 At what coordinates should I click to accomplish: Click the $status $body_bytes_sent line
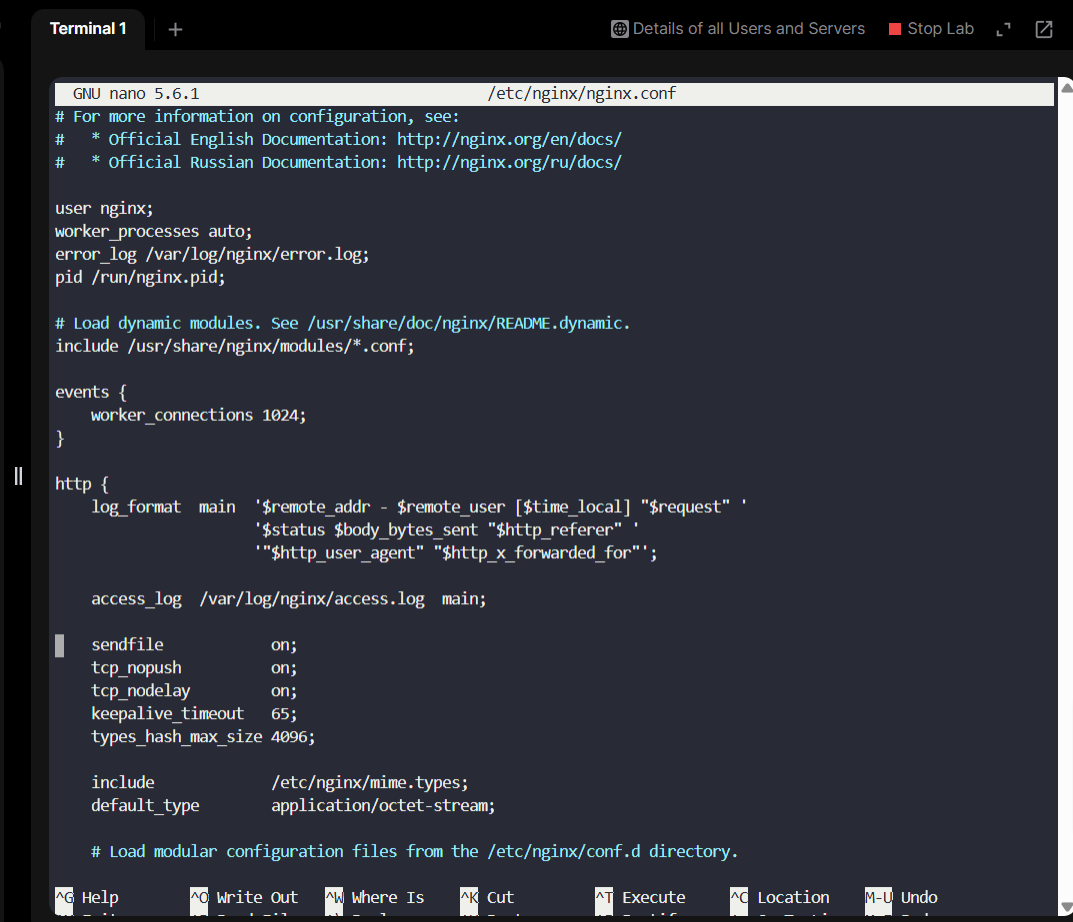coord(447,530)
